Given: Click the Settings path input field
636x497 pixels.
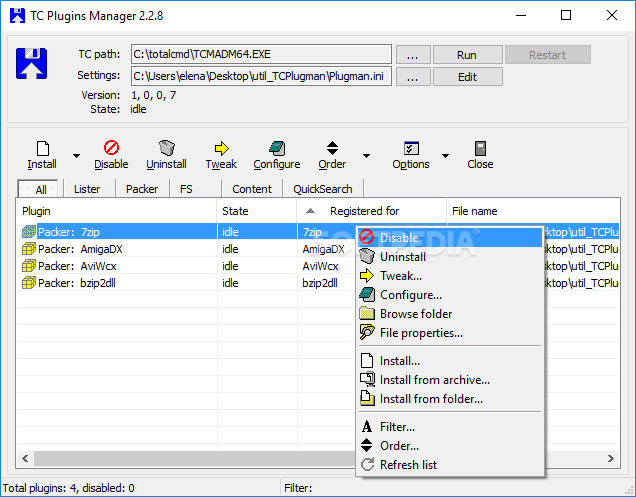Looking at the screenshot, I should coord(261,76).
